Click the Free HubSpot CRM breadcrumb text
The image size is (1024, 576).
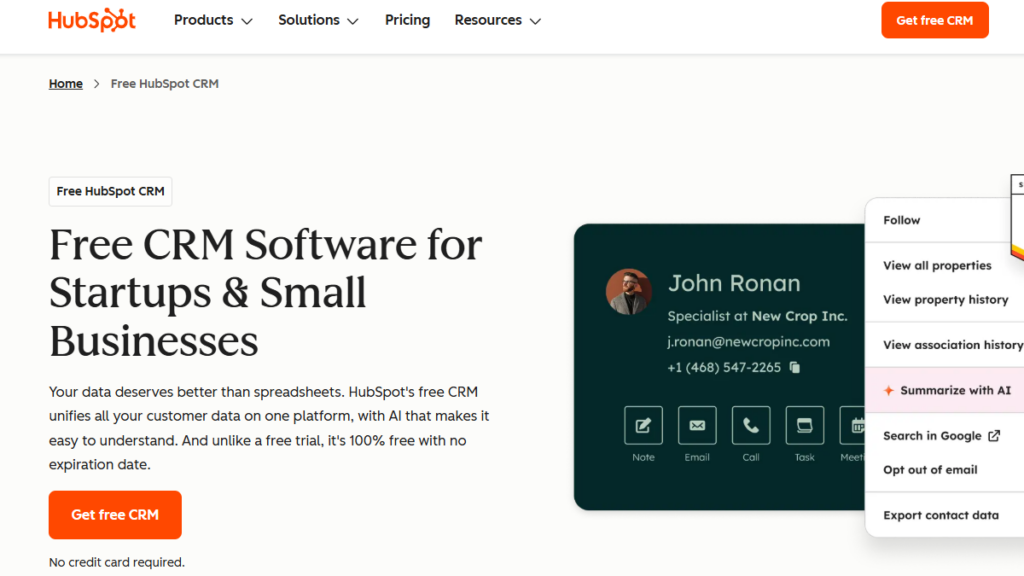pyautogui.click(x=165, y=84)
